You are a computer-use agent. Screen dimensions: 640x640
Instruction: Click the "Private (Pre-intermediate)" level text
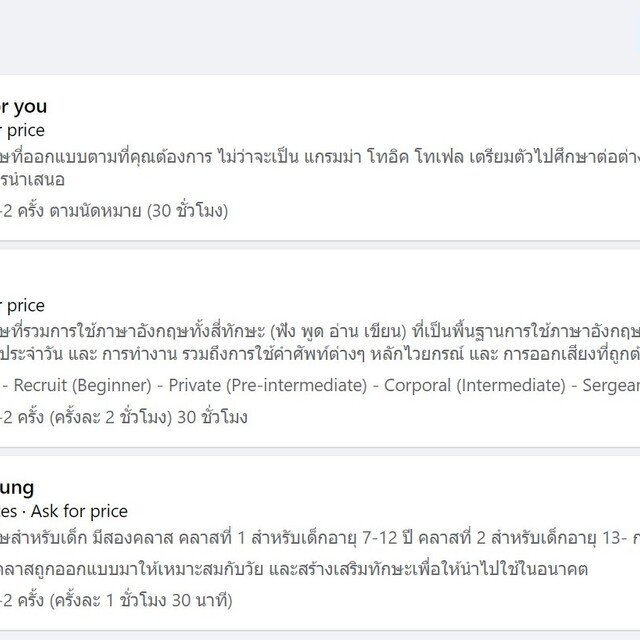pos(265,385)
